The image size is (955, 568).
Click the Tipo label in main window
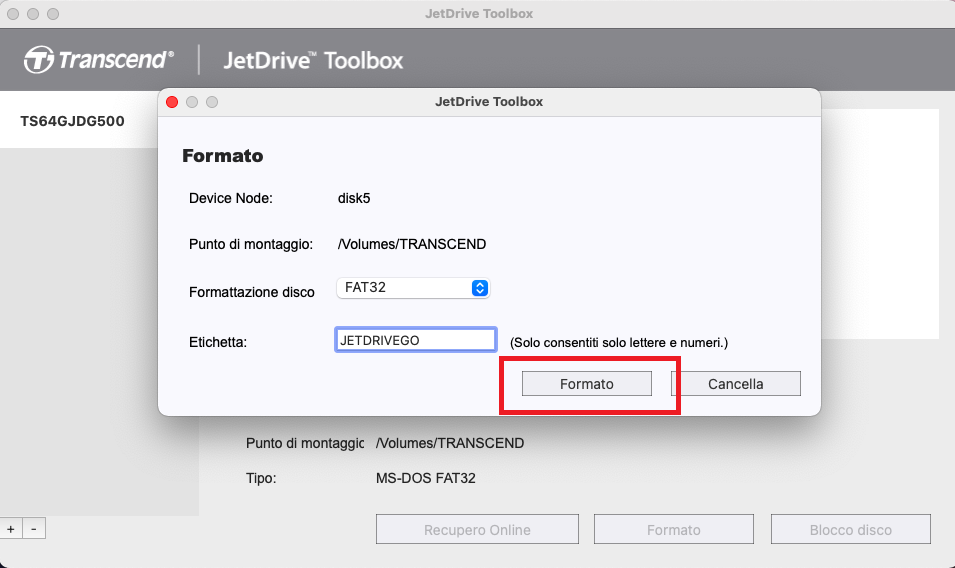tap(261, 478)
